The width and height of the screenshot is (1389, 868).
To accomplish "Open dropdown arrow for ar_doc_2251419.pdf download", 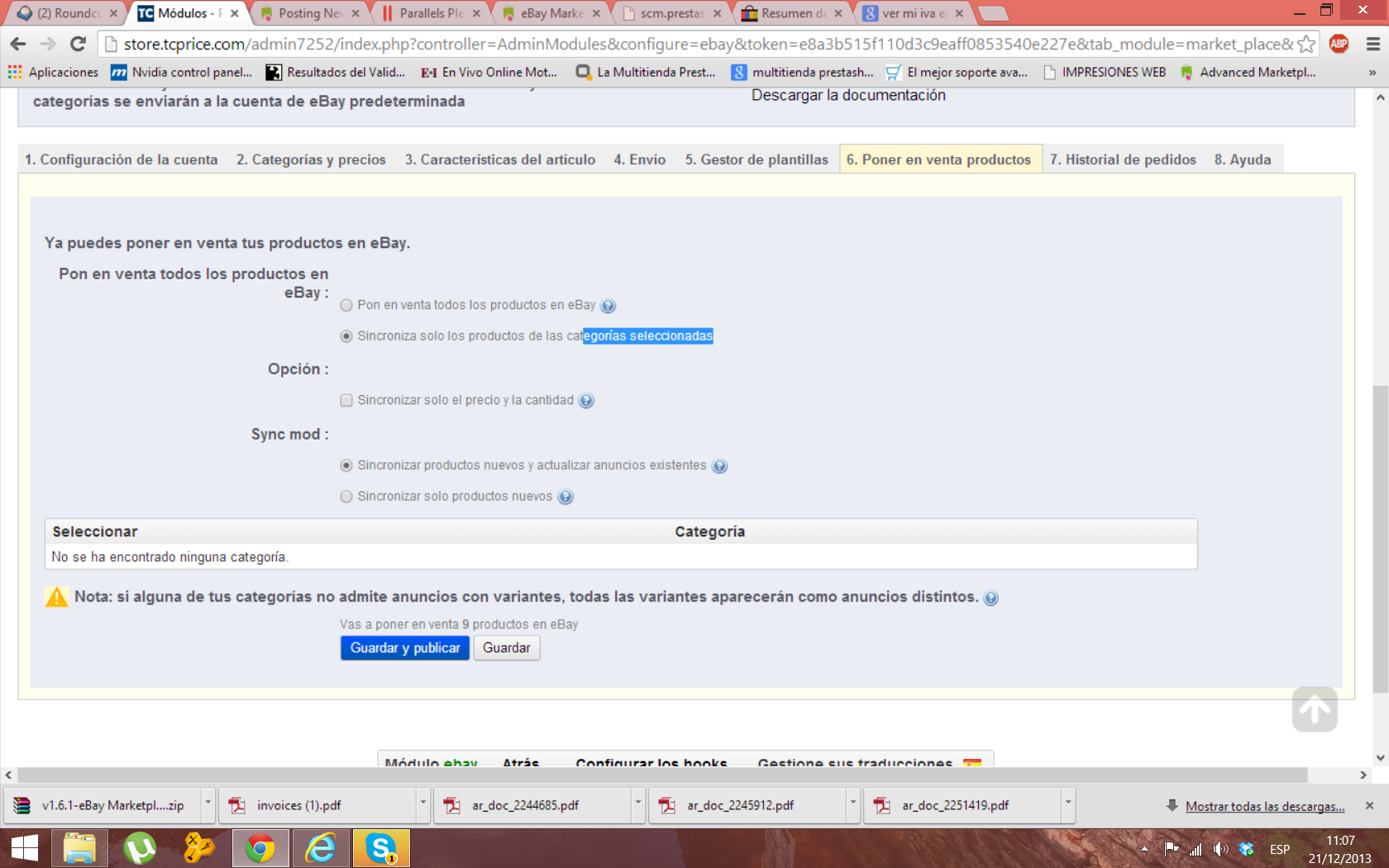I will coord(1068,805).
